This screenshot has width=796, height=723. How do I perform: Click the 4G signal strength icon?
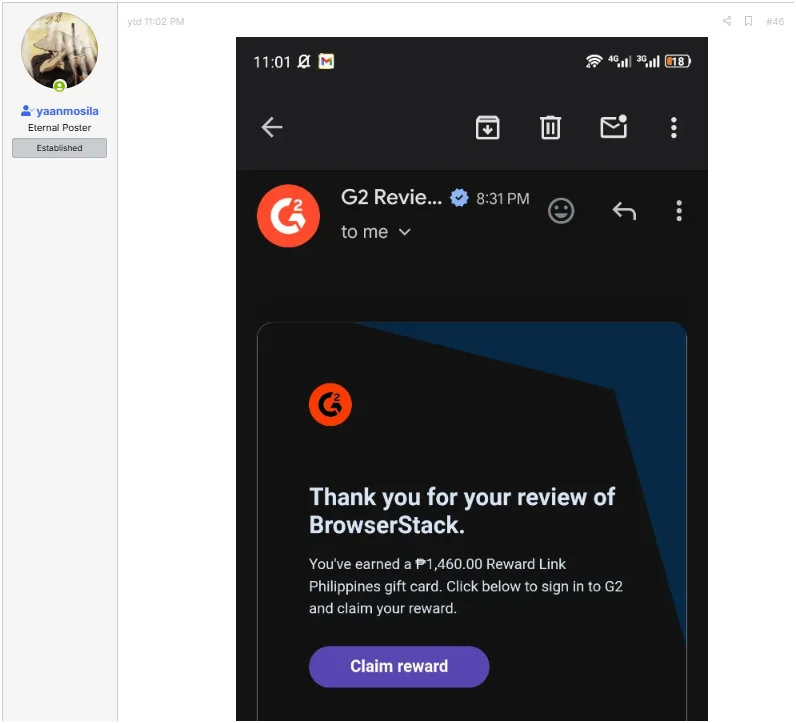(x=620, y=61)
